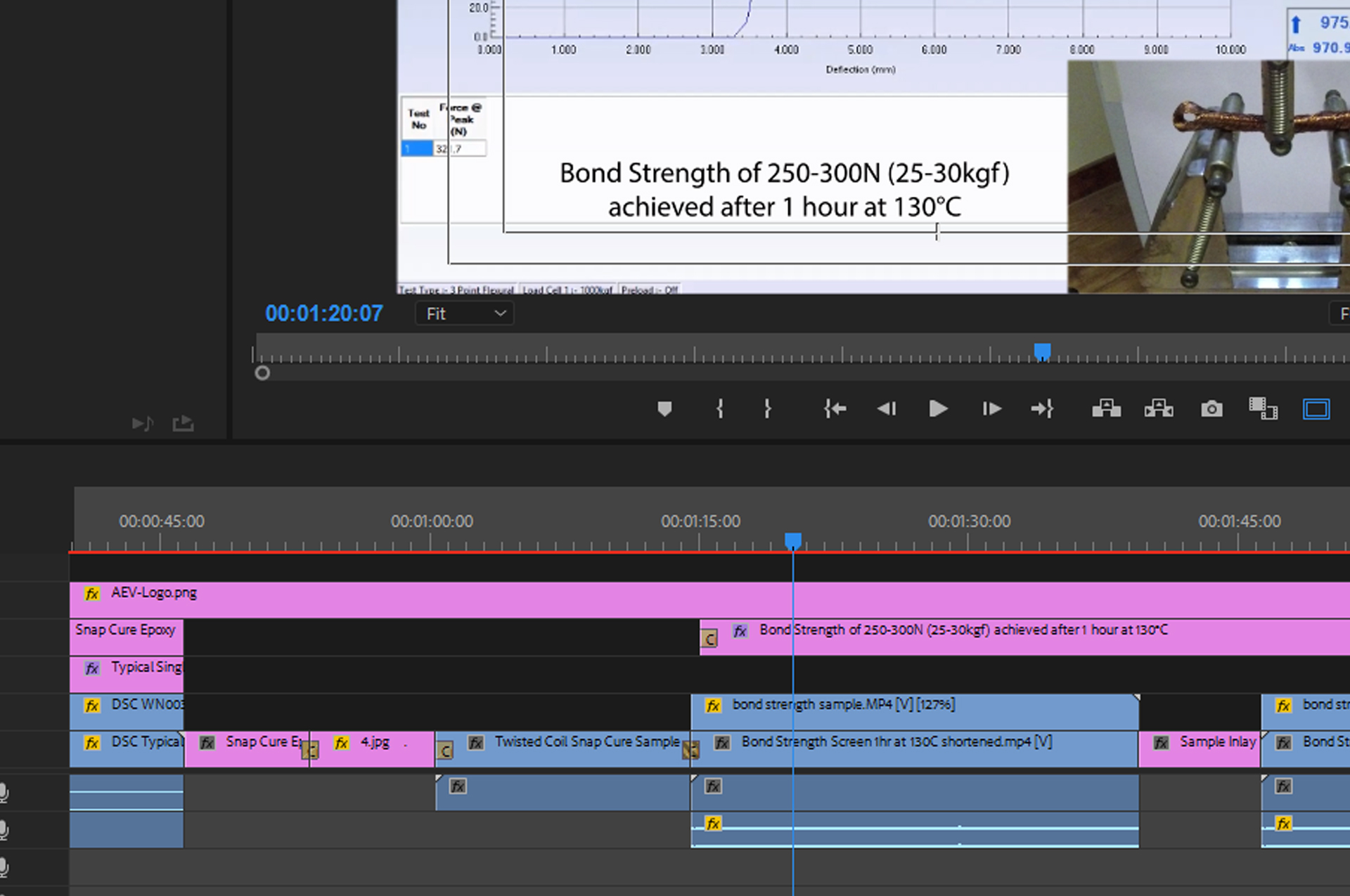Click Go to Out point button
This screenshot has height=896, width=1350.
1042,409
